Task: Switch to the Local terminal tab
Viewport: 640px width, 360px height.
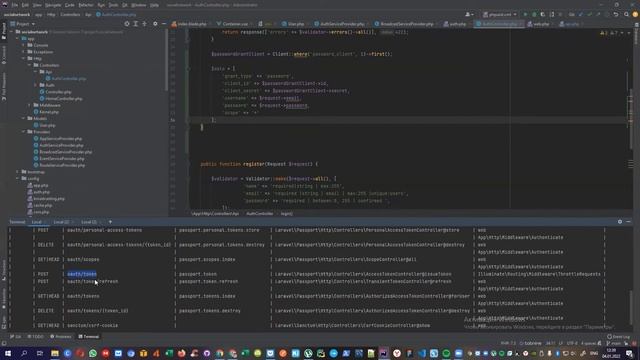Action: [x=36, y=222]
